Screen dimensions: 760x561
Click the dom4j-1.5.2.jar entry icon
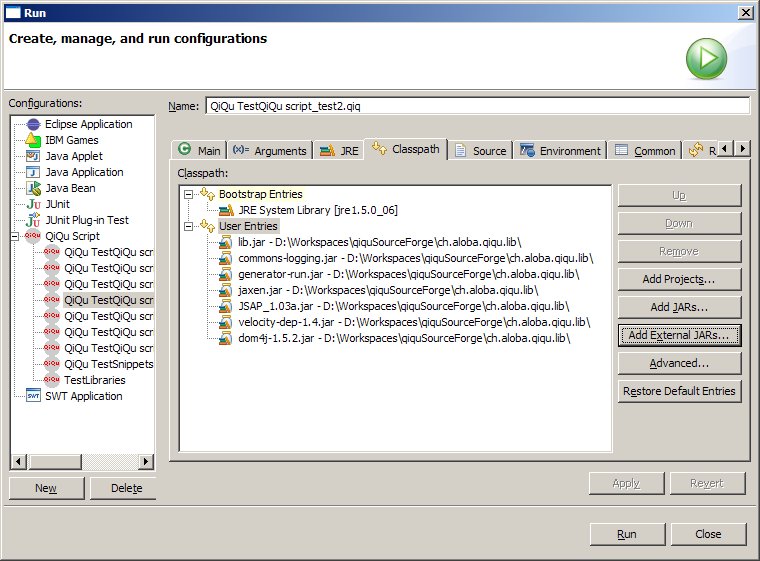click(225, 338)
